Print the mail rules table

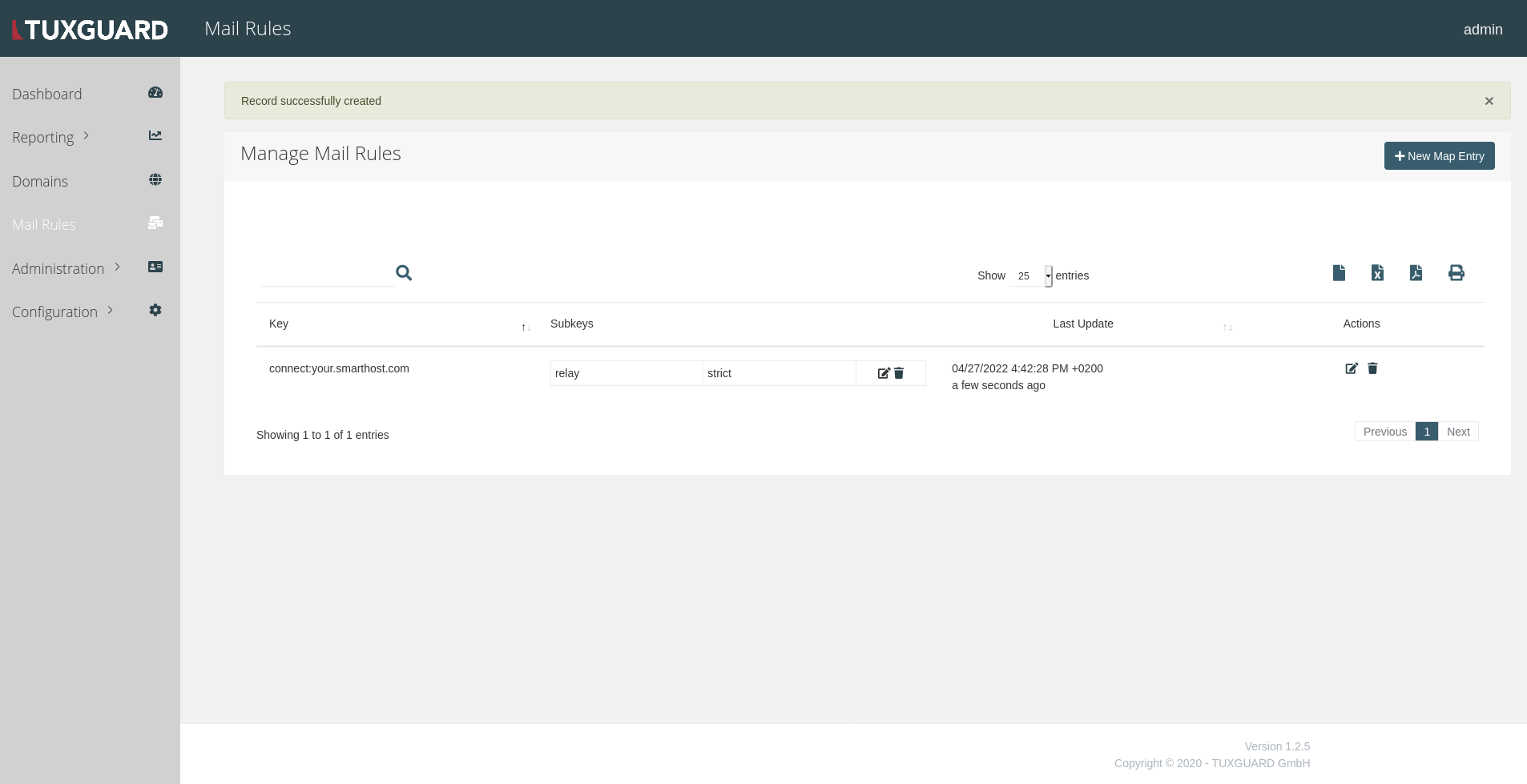(1456, 273)
